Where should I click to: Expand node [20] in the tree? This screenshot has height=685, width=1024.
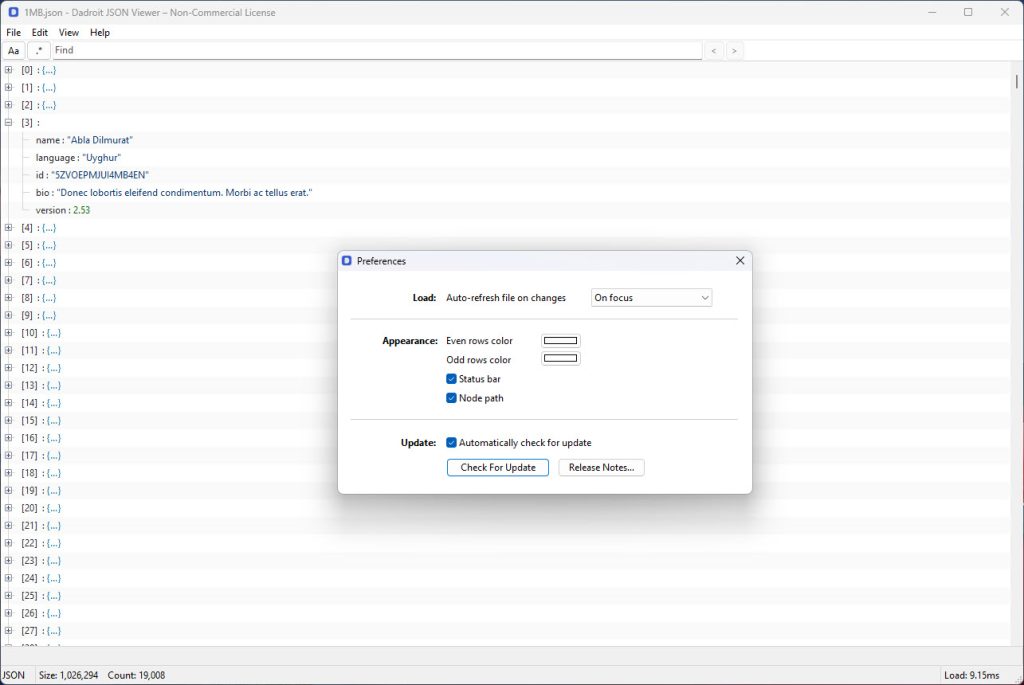pos(8,507)
